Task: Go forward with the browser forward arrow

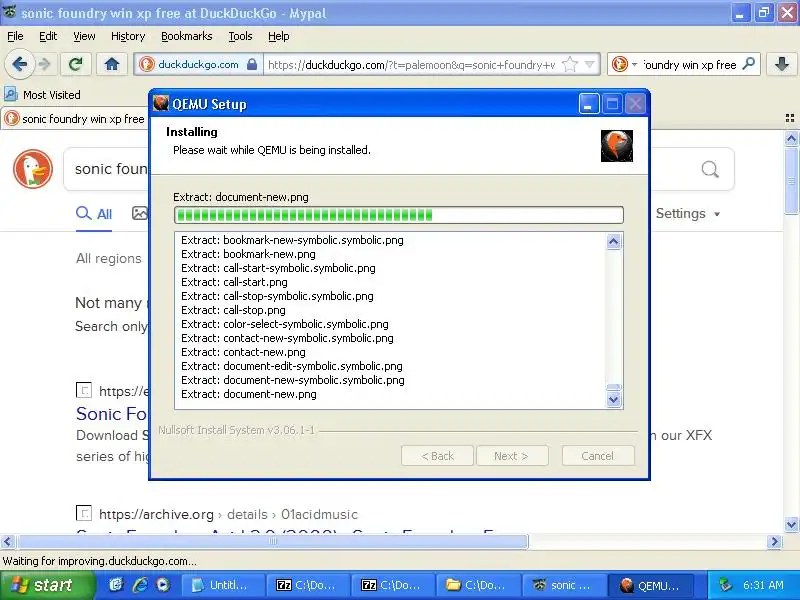Action: click(45, 64)
